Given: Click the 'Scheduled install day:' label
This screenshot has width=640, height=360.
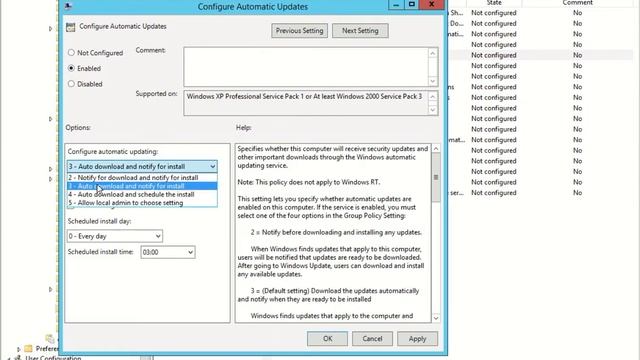Looking at the screenshot, I should tap(99, 221).
